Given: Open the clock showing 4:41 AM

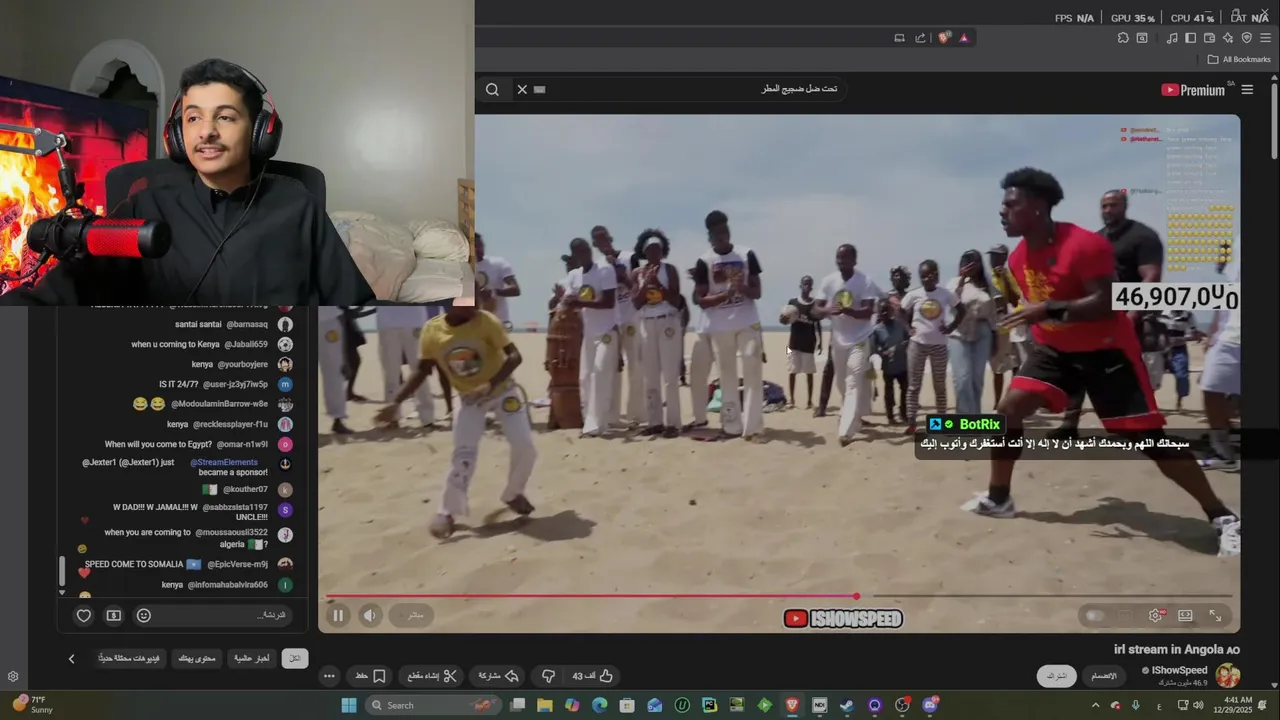Looking at the screenshot, I should point(1238,705).
